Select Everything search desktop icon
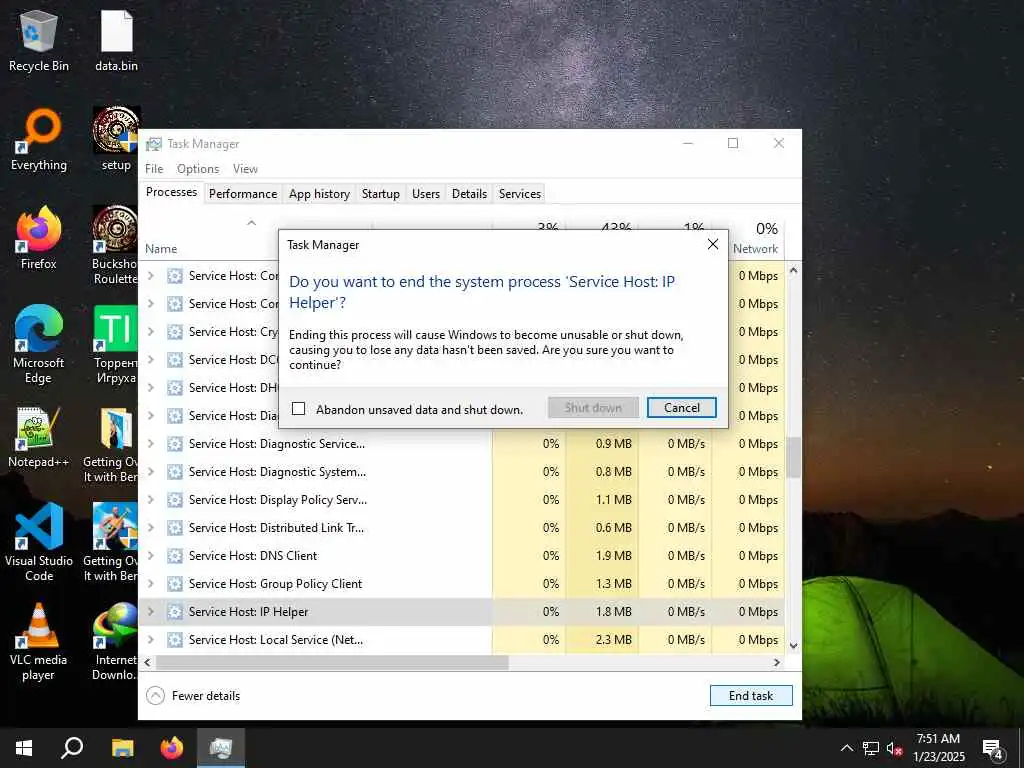The width and height of the screenshot is (1024, 768). [39, 140]
